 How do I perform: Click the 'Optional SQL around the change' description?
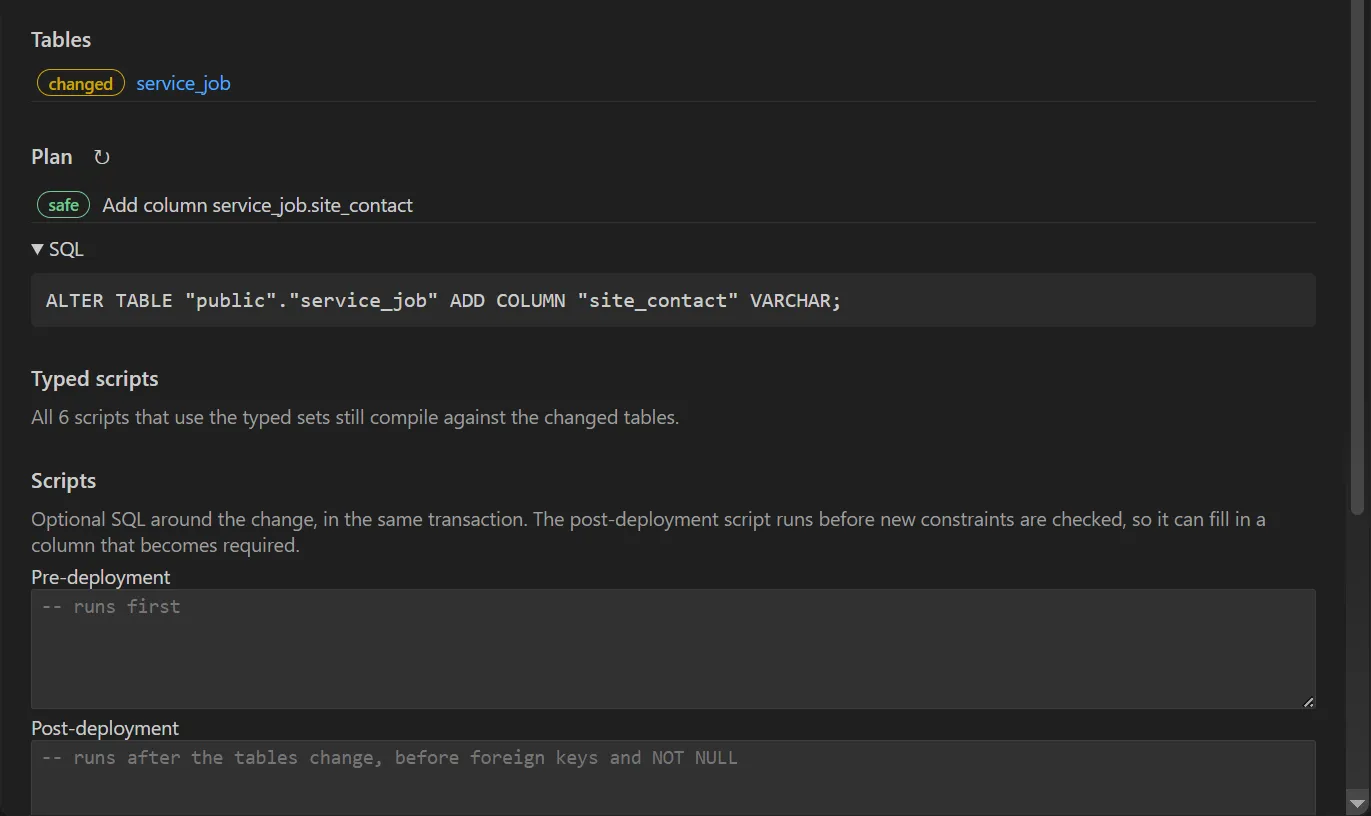(648, 532)
